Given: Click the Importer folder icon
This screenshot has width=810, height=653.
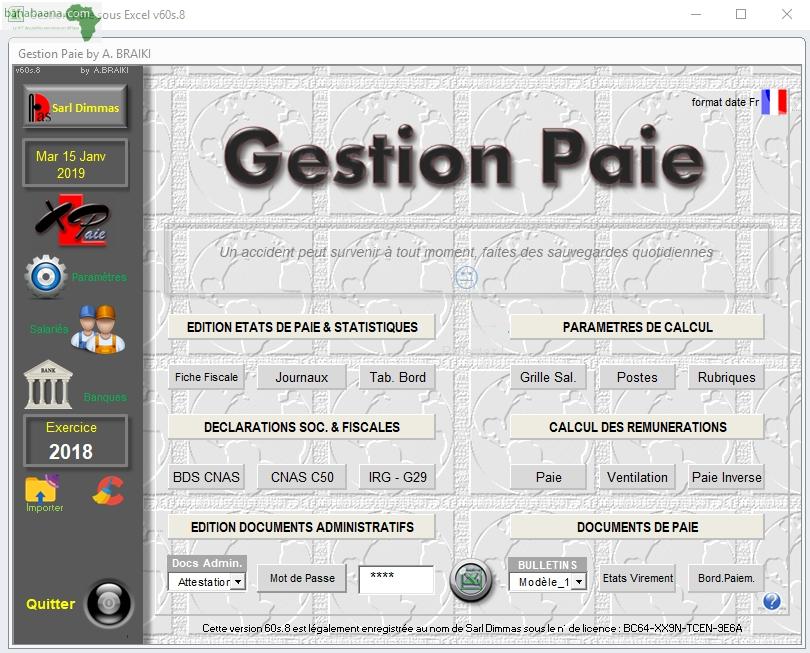Looking at the screenshot, I should point(42,489).
